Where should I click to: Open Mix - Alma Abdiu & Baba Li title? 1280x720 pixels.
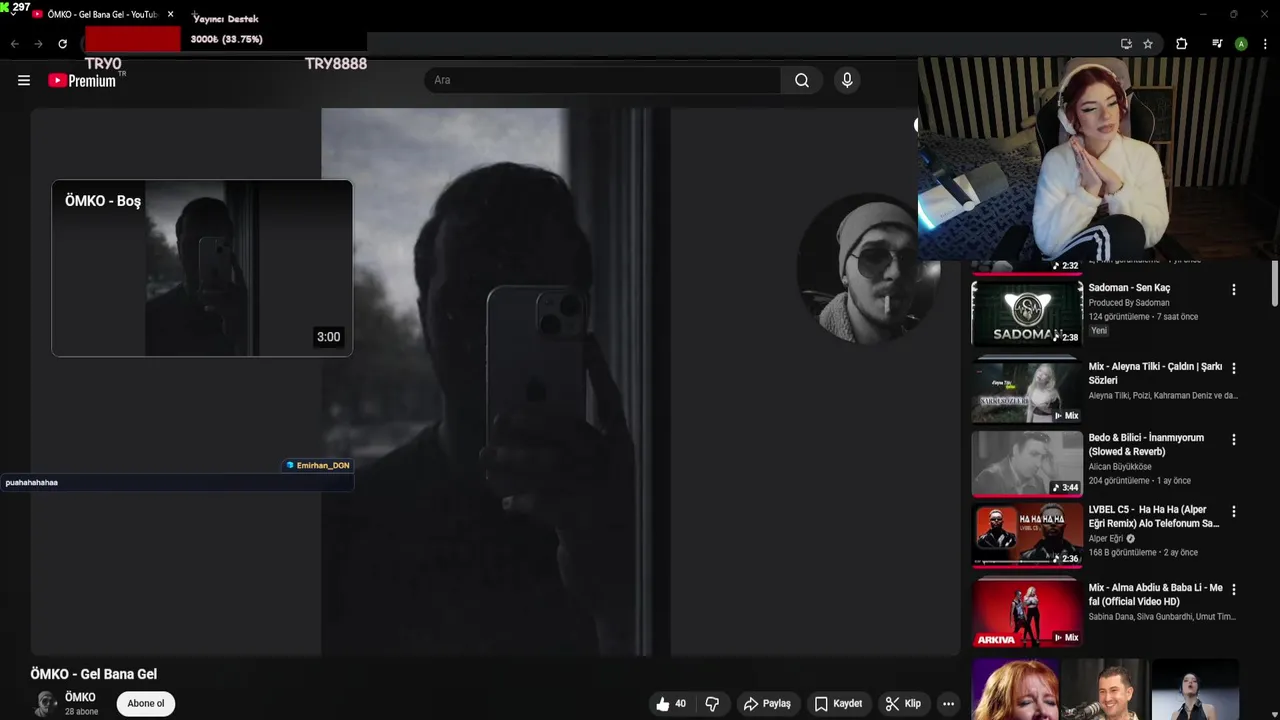[1155, 594]
